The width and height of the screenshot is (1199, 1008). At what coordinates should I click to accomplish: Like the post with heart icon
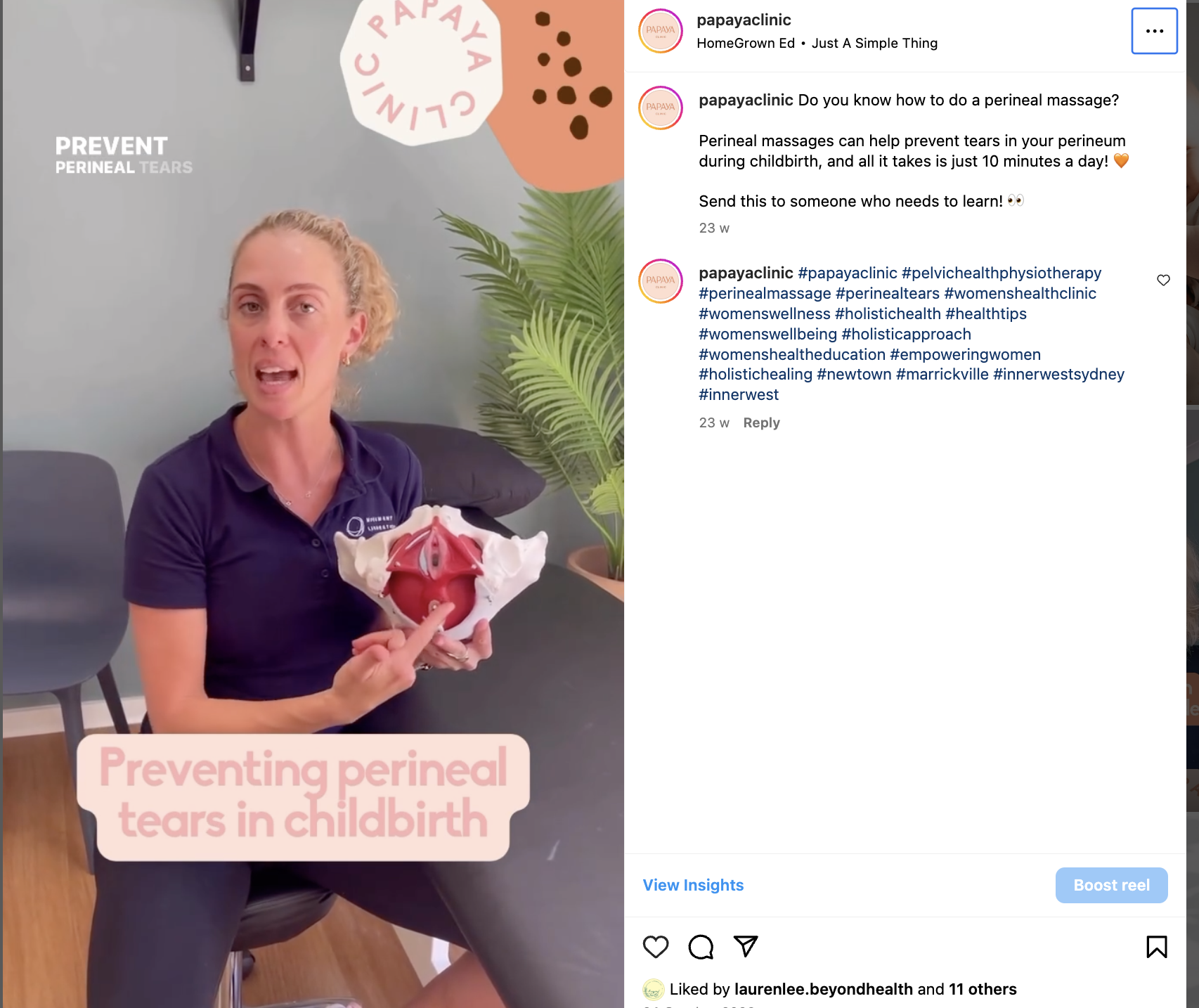(x=656, y=947)
